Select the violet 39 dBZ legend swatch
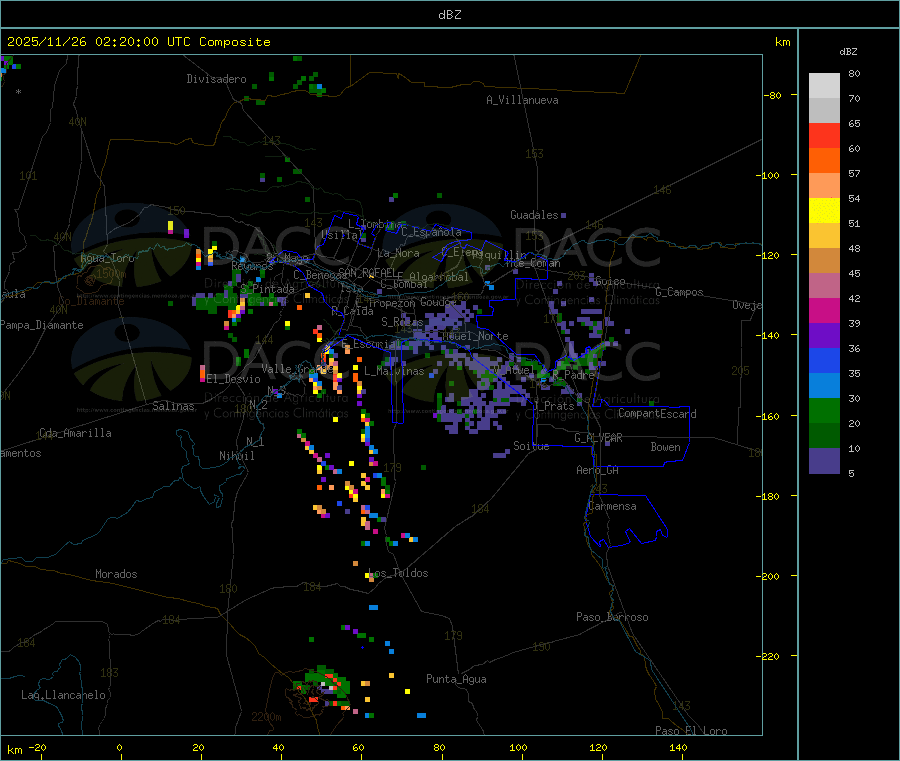The image size is (900, 761). [x=824, y=336]
